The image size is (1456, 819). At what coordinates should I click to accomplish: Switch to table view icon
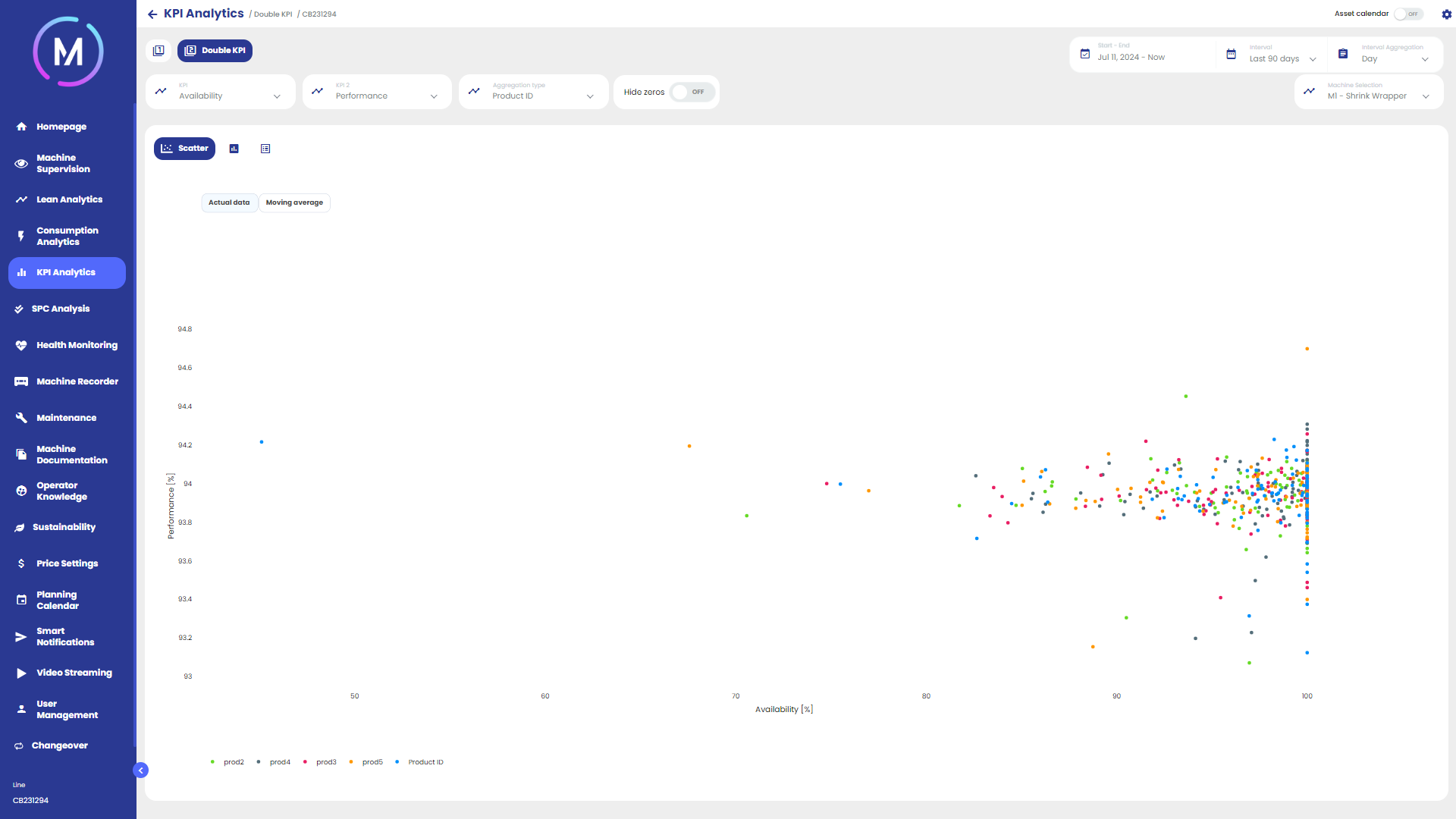tap(265, 149)
